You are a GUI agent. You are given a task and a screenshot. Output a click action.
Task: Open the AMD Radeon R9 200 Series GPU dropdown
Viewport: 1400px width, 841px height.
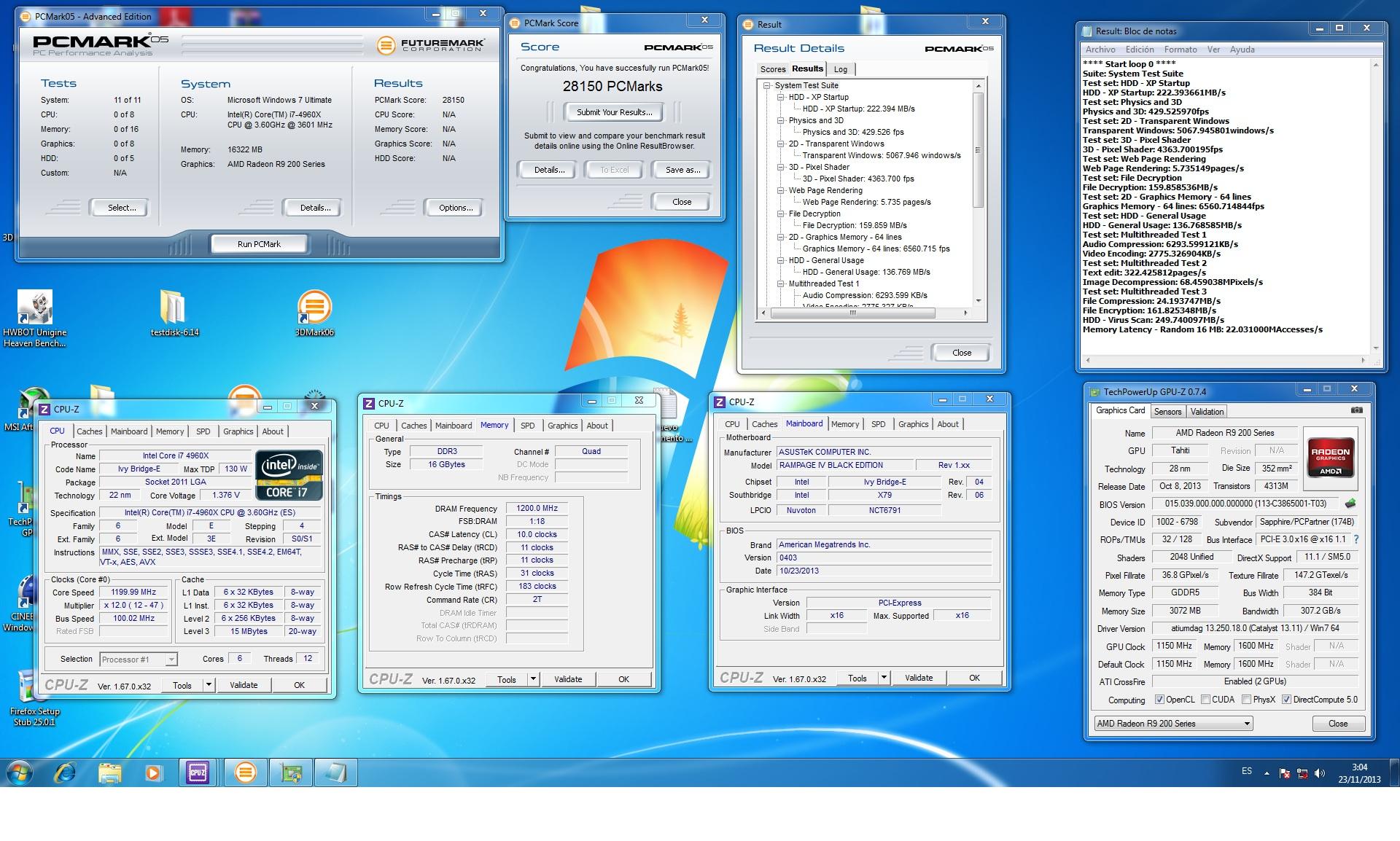[x=1173, y=724]
